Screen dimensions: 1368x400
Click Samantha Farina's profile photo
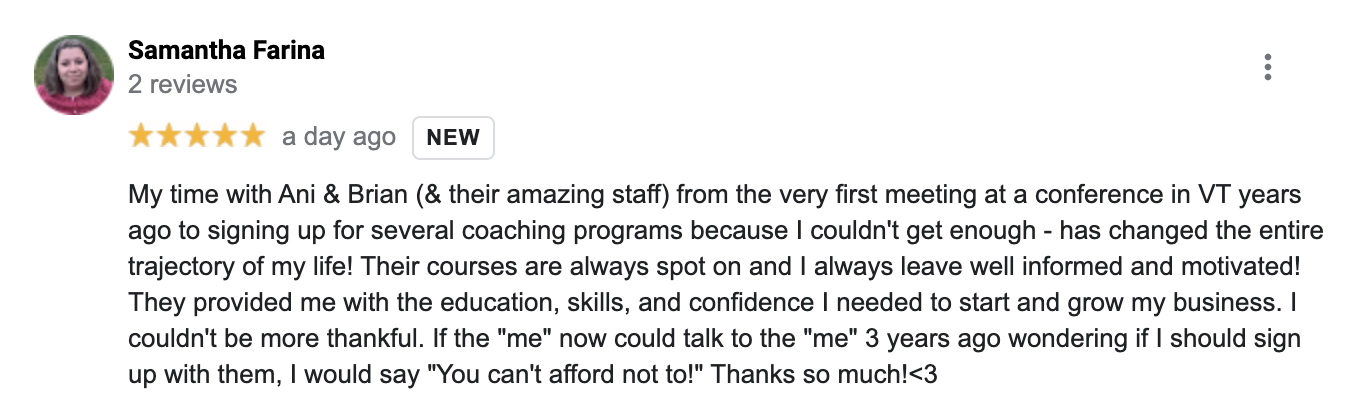(x=73, y=74)
